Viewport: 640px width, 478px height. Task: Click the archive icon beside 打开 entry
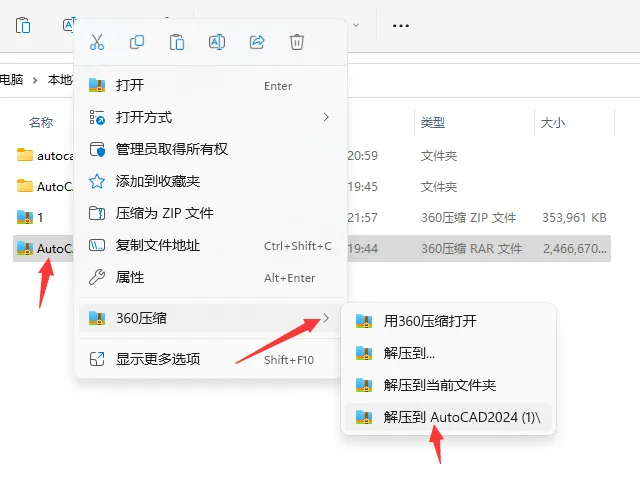[x=97, y=85]
